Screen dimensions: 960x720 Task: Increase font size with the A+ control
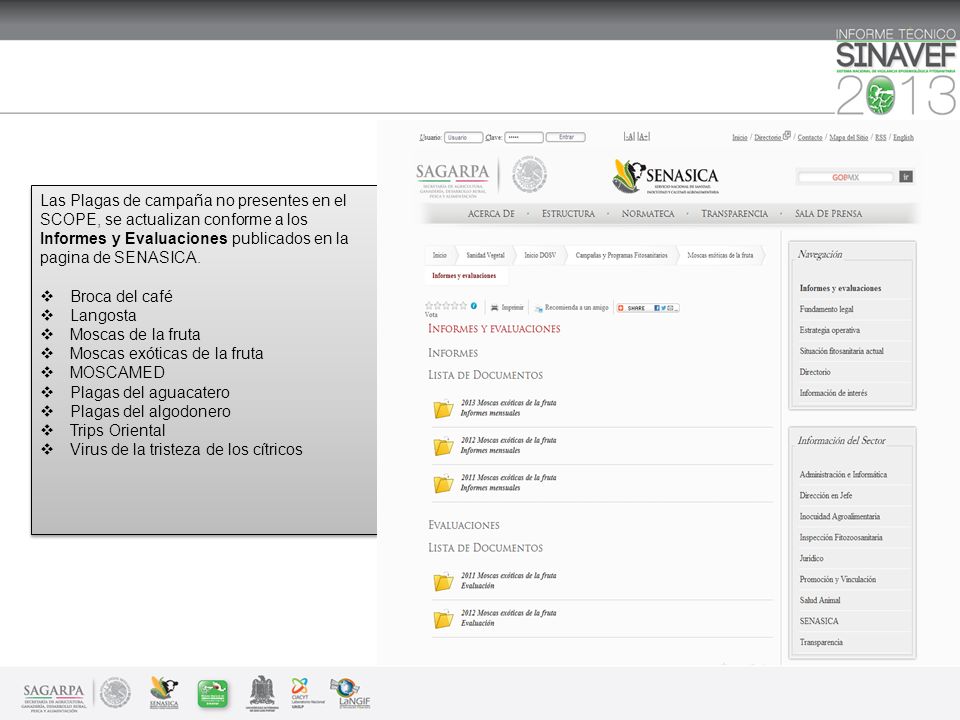643,137
